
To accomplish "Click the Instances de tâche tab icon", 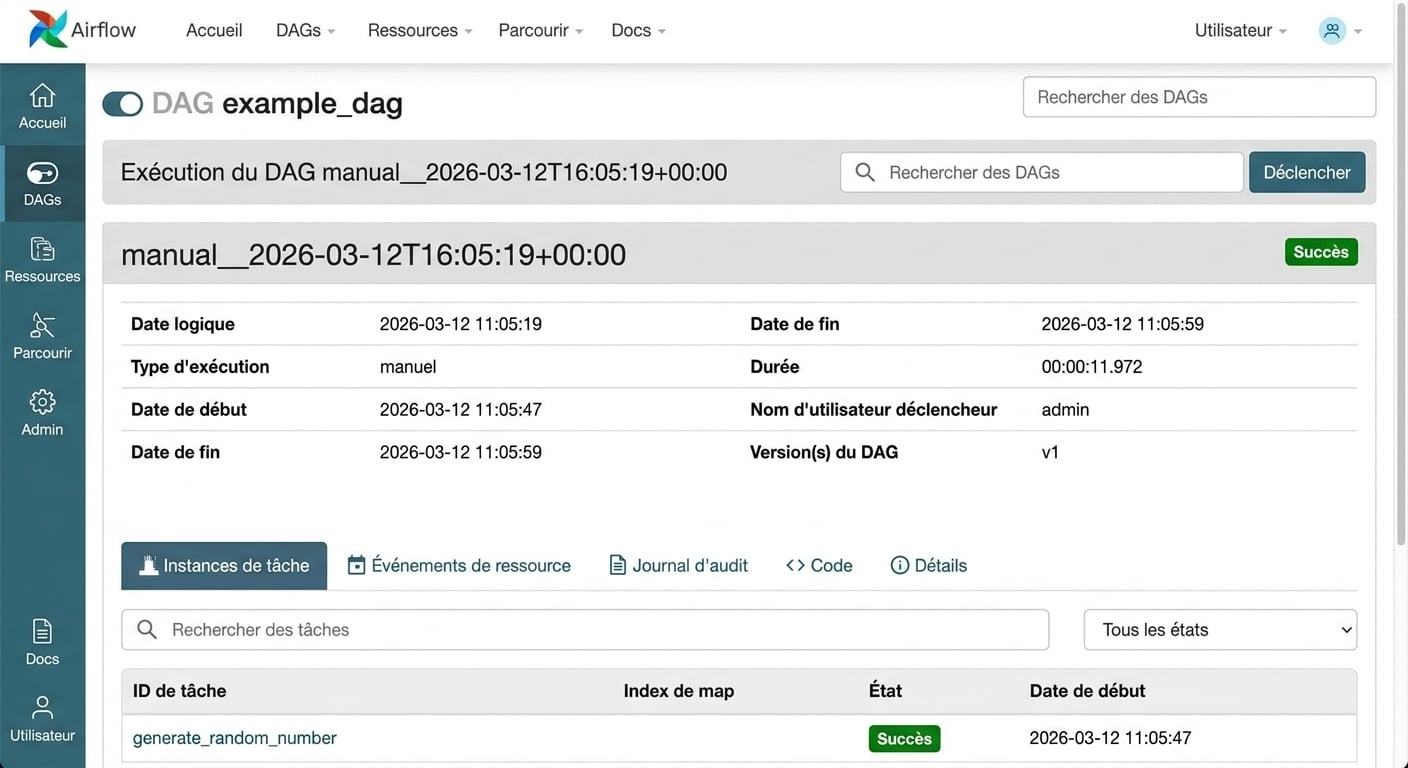I will click(149, 565).
